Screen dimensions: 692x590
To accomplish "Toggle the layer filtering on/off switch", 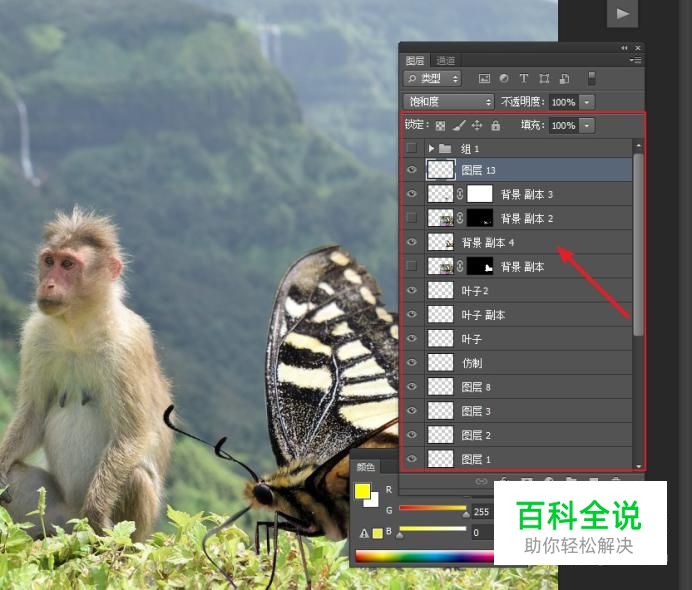I will pos(592,79).
